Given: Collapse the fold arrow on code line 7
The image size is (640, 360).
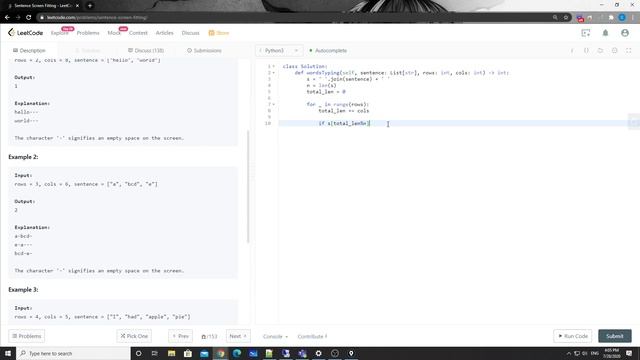Looking at the screenshot, I should (273, 104).
